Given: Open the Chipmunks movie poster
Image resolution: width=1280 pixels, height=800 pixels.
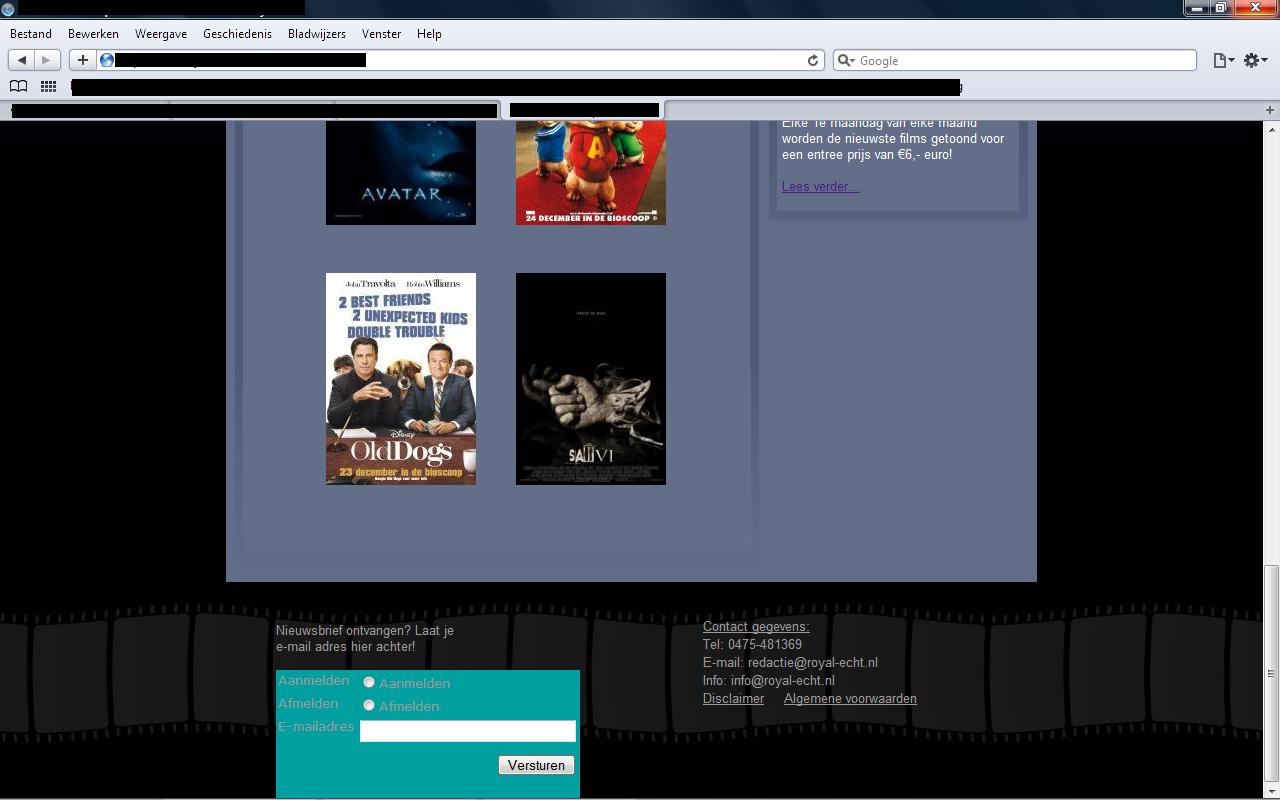Looking at the screenshot, I should click(x=591, y=172).
